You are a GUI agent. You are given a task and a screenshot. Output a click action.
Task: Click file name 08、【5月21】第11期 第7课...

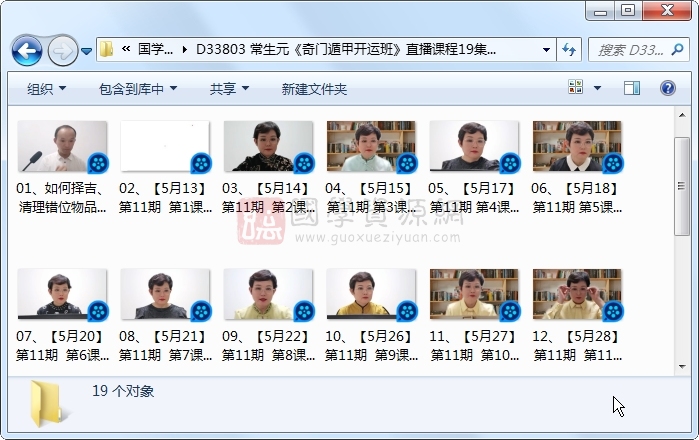(165, 345)
